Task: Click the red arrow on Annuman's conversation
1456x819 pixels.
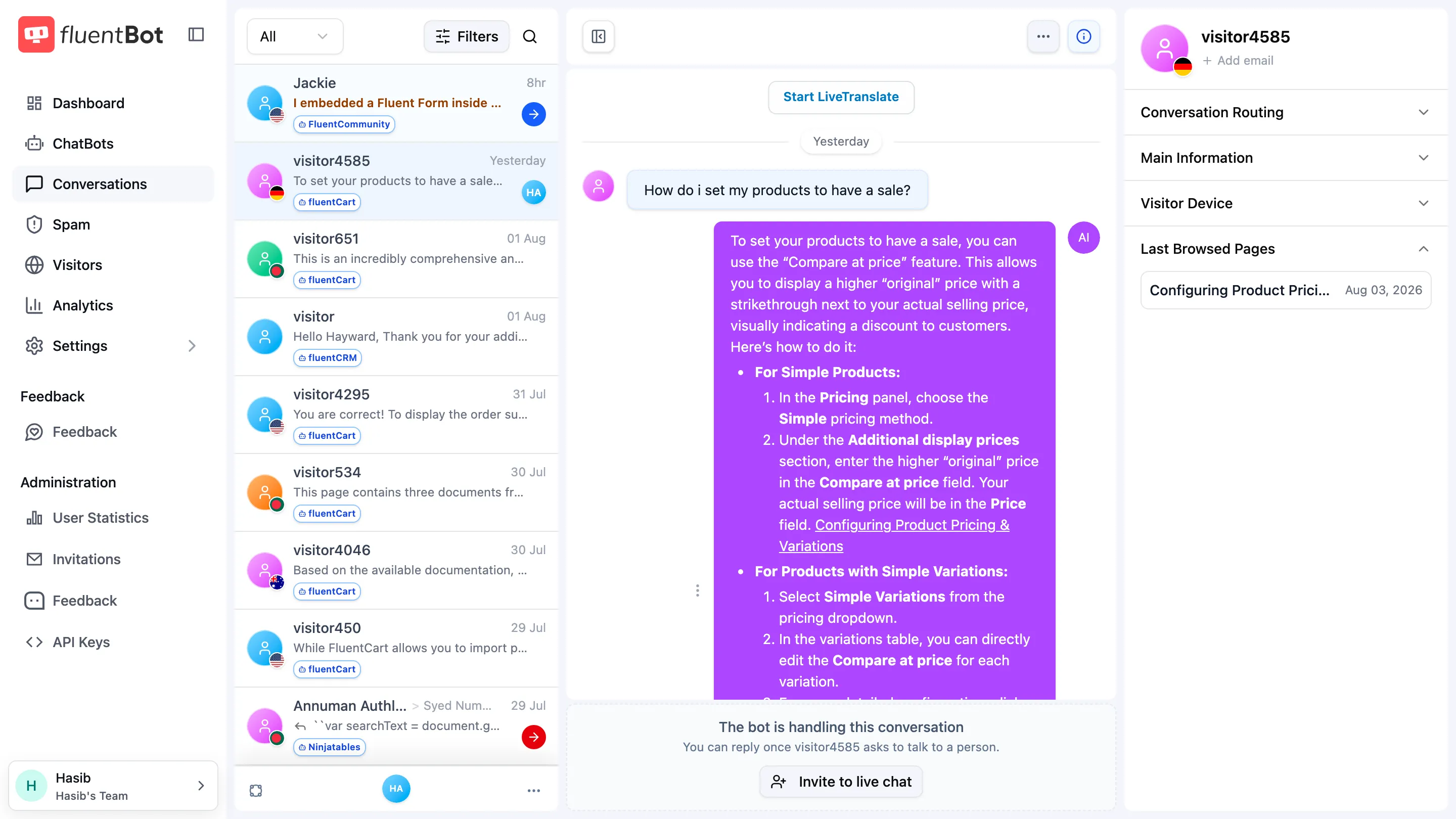Action: (x=533, y=737)
